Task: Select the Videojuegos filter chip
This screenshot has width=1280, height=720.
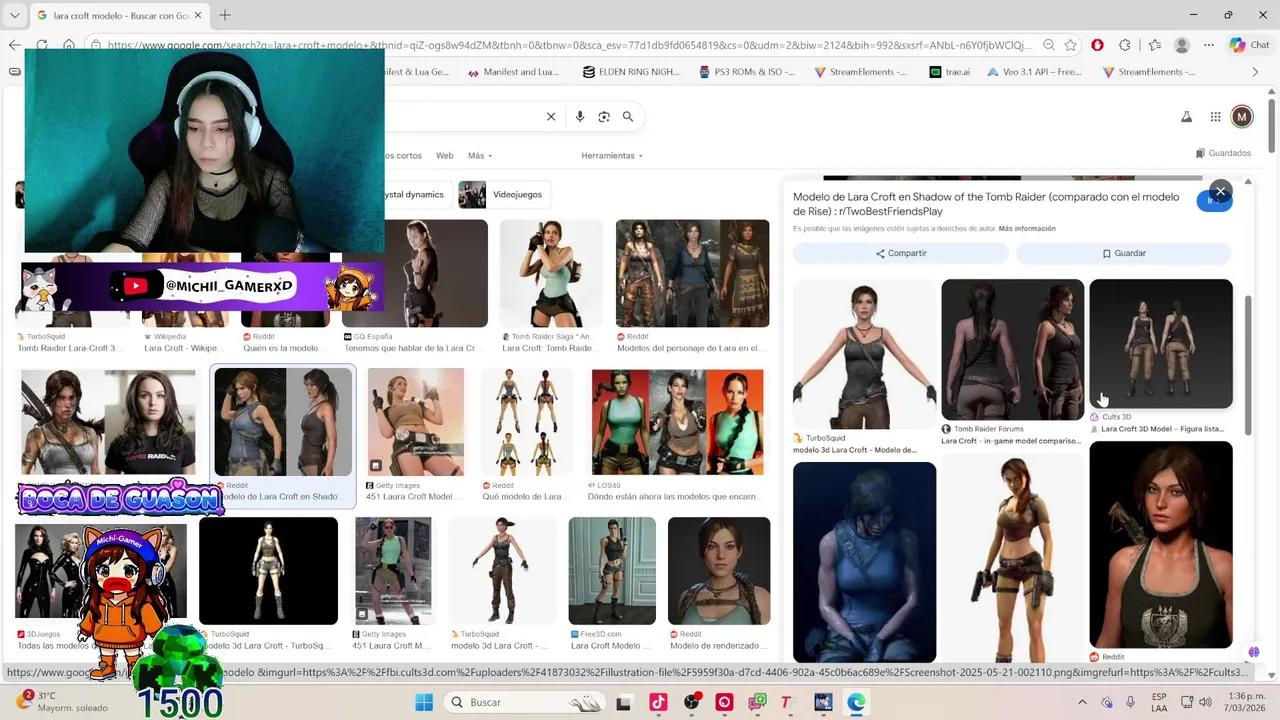Action: tap(505, 195)
